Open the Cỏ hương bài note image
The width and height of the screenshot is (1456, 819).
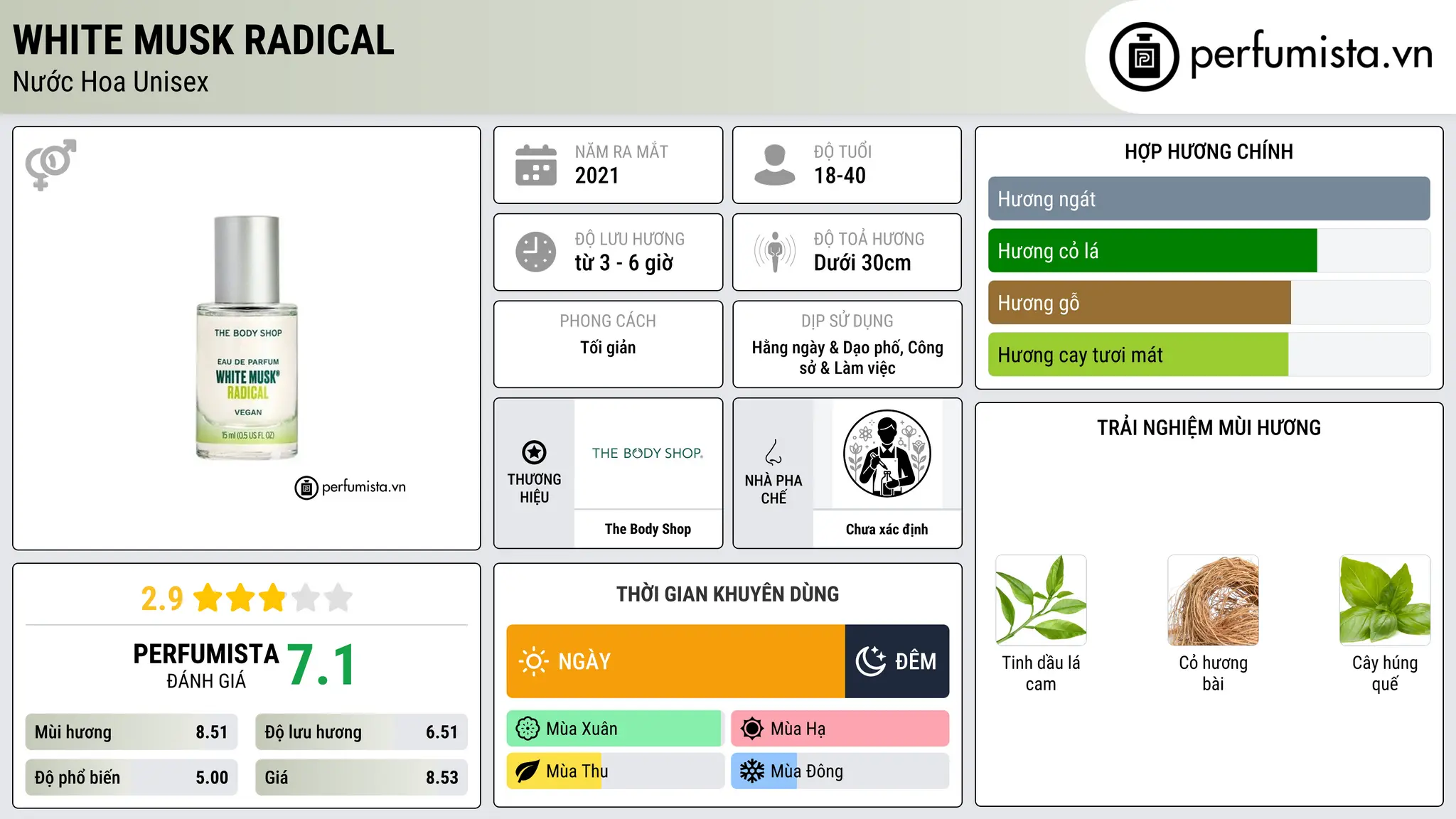point(1213,600)
